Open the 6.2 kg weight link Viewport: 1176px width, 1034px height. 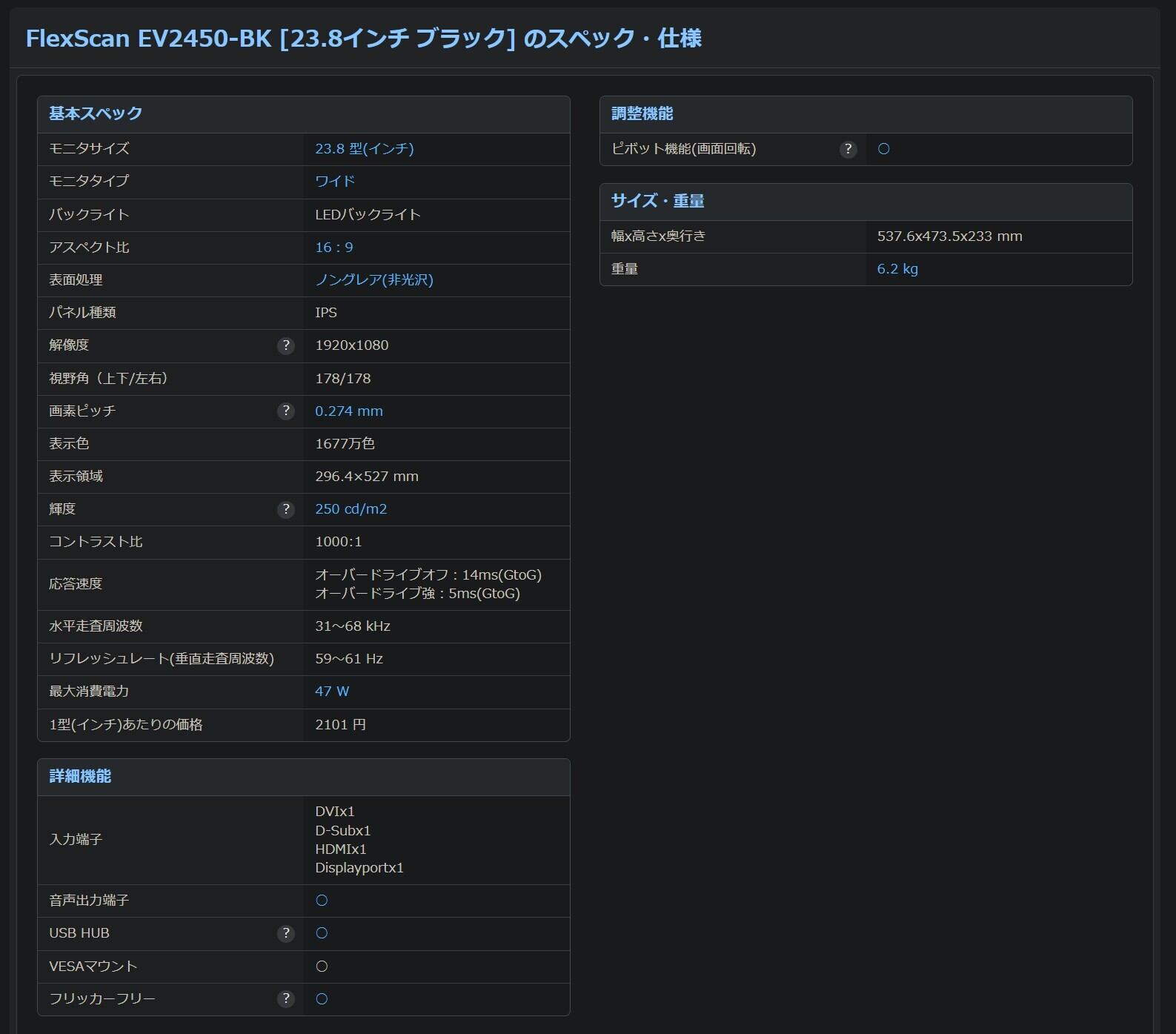(x=897, y=269)
